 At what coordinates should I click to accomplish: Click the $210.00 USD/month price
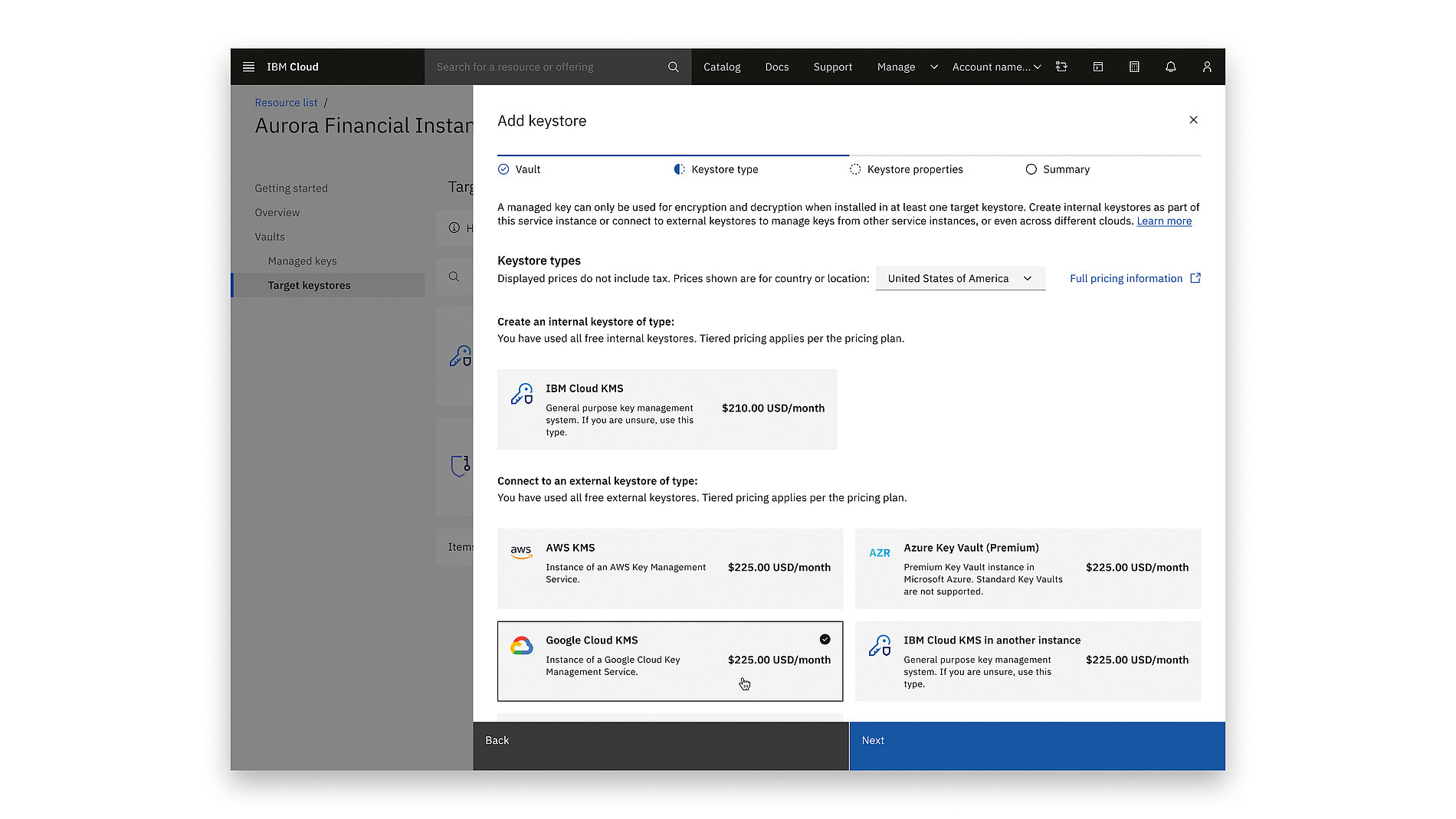[x=773, y=408]
